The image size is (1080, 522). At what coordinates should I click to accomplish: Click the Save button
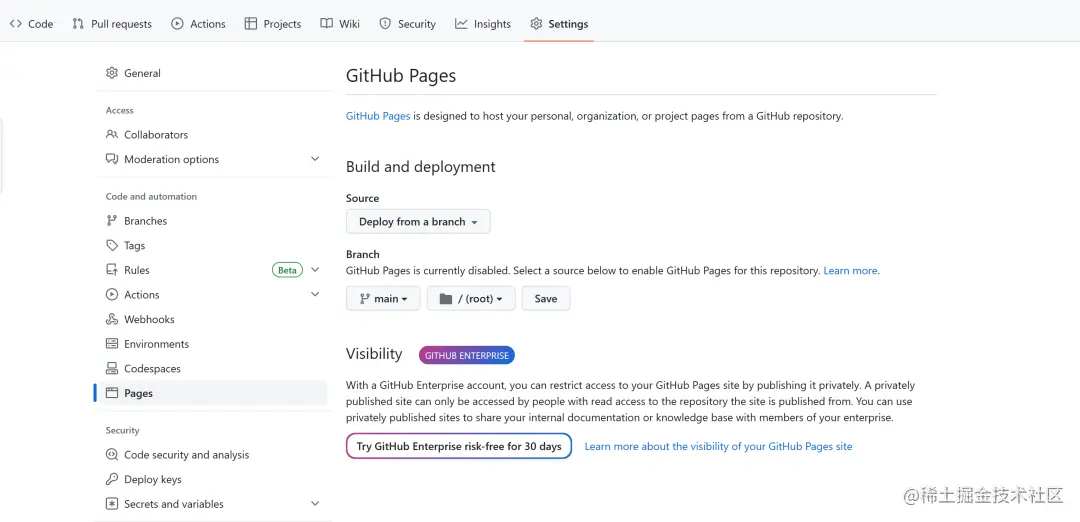[546, 299]
